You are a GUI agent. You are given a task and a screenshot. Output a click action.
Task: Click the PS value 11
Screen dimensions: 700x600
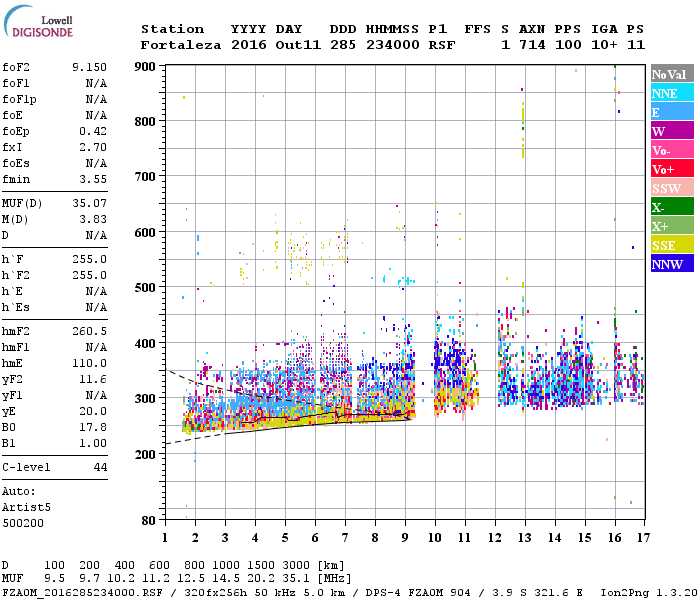636,45
